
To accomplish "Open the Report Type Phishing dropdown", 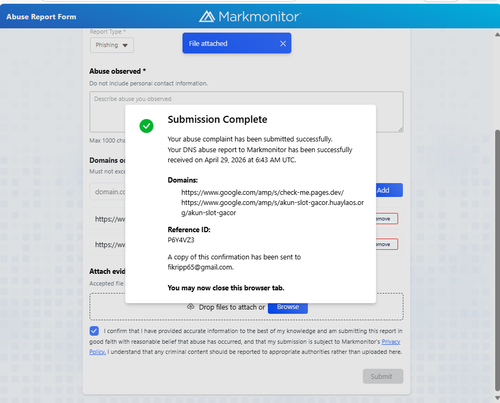I will coord(112,45).
